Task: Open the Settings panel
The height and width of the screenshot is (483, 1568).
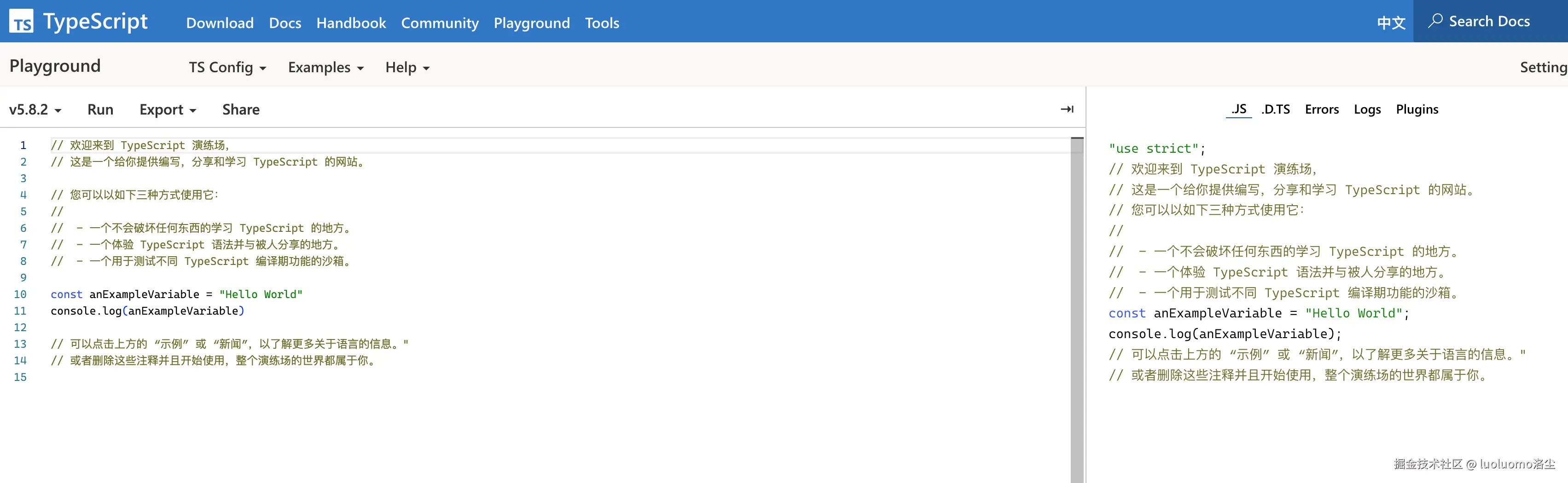Action: 1544,68
